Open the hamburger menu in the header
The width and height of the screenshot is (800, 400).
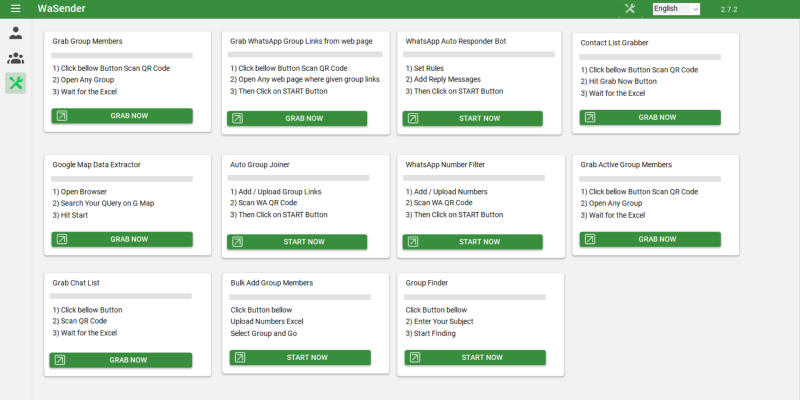pyautogui.click(x=16, y=9)
